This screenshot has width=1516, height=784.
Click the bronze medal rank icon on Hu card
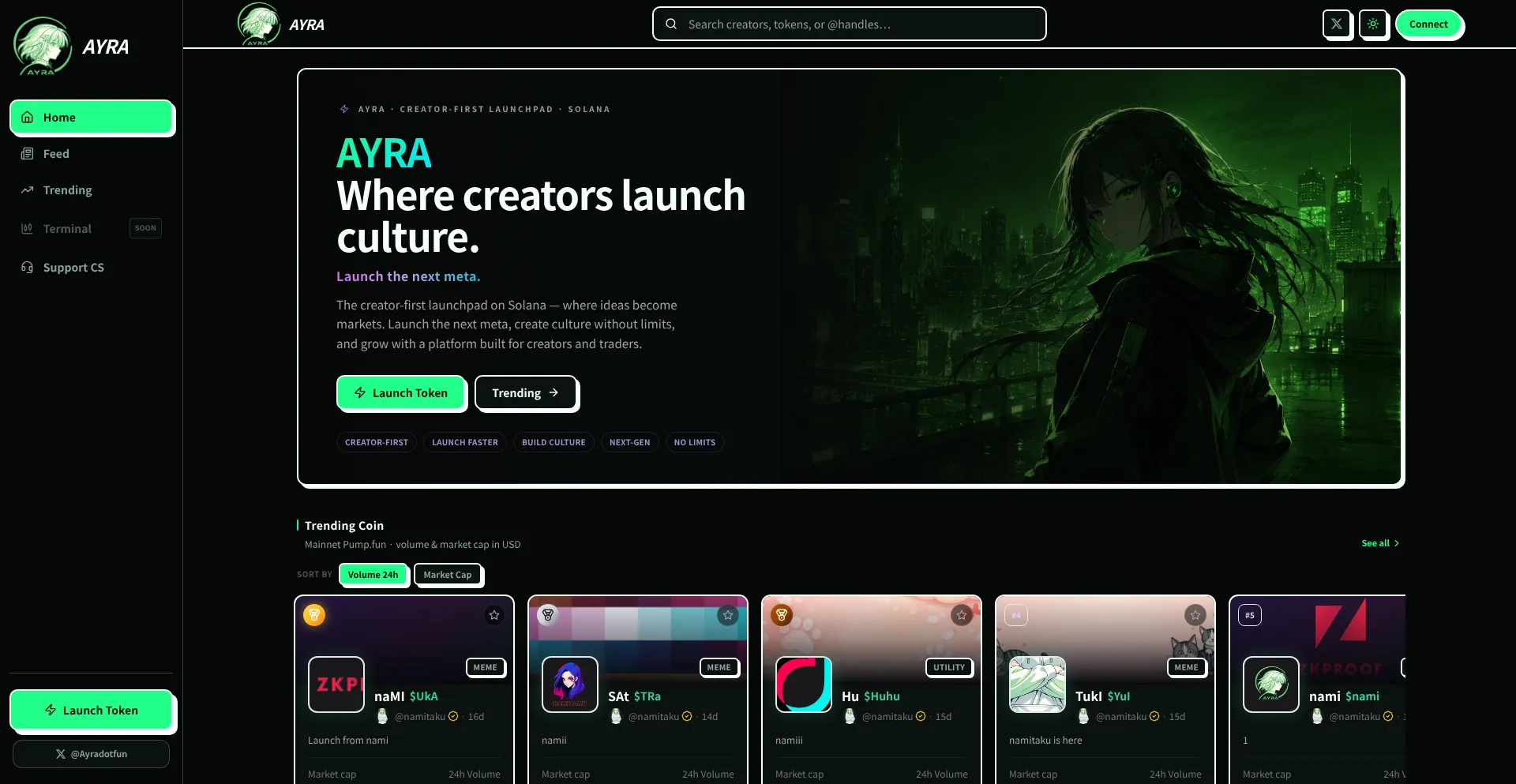pos(782,615)
